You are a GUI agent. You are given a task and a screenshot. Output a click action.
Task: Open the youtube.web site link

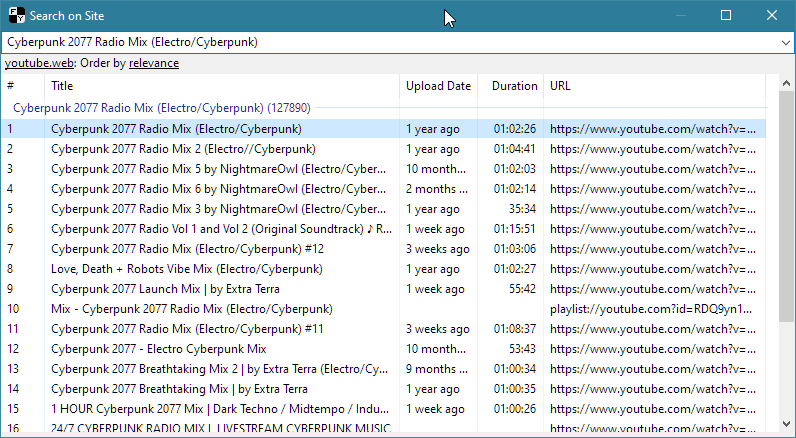tap(39, 63)
